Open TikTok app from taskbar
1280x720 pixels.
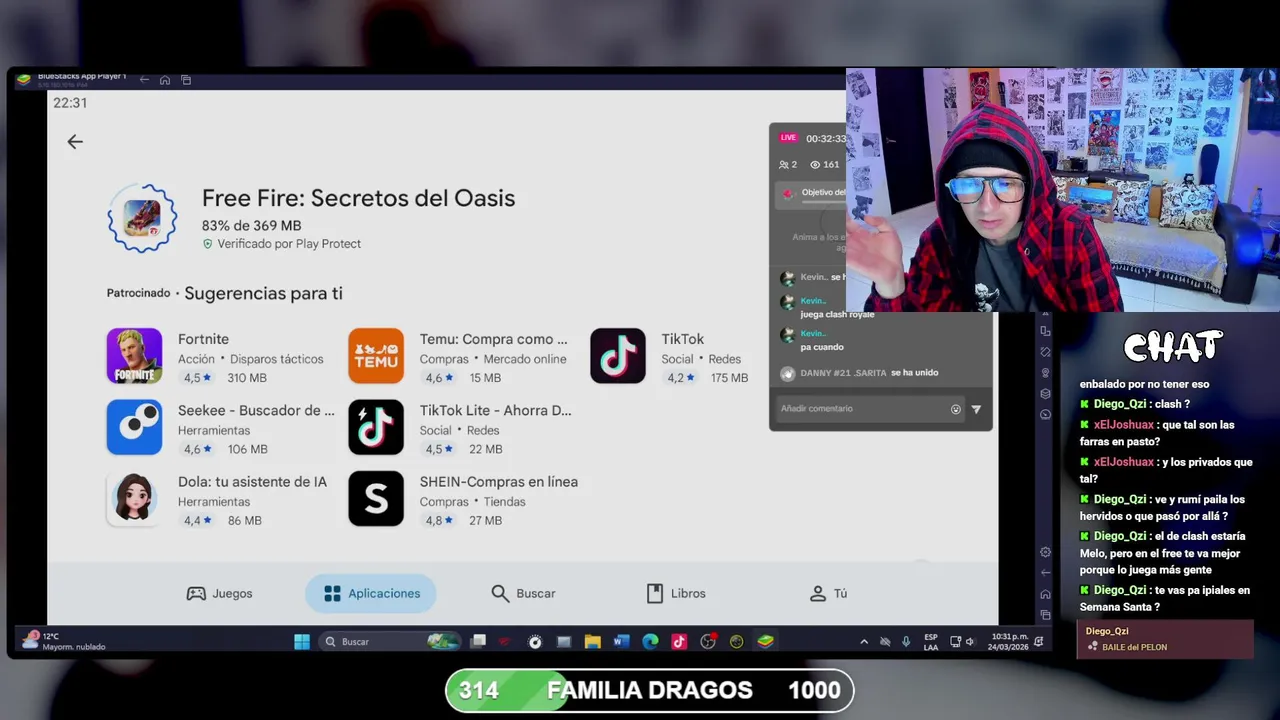pos(679,642)
